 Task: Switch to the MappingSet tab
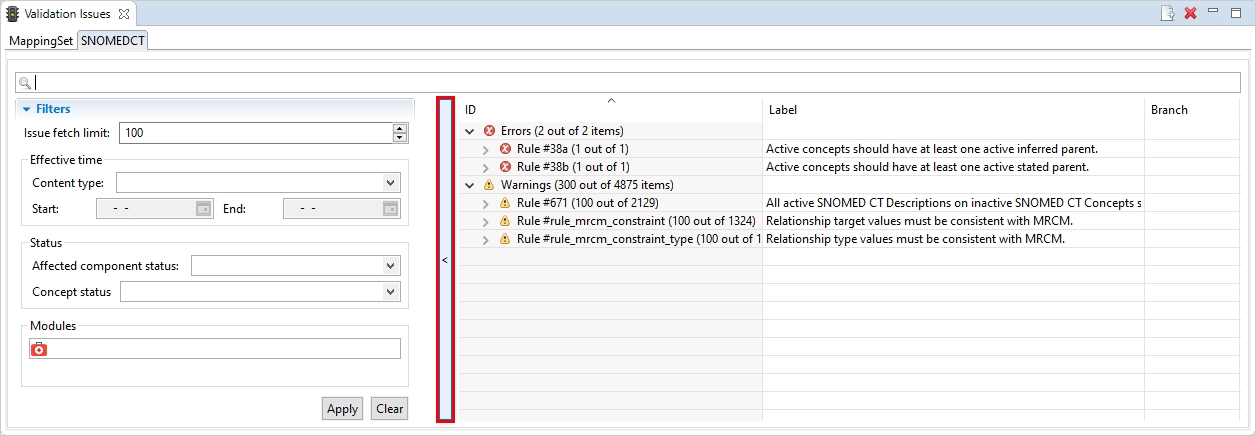pos(41,41)
